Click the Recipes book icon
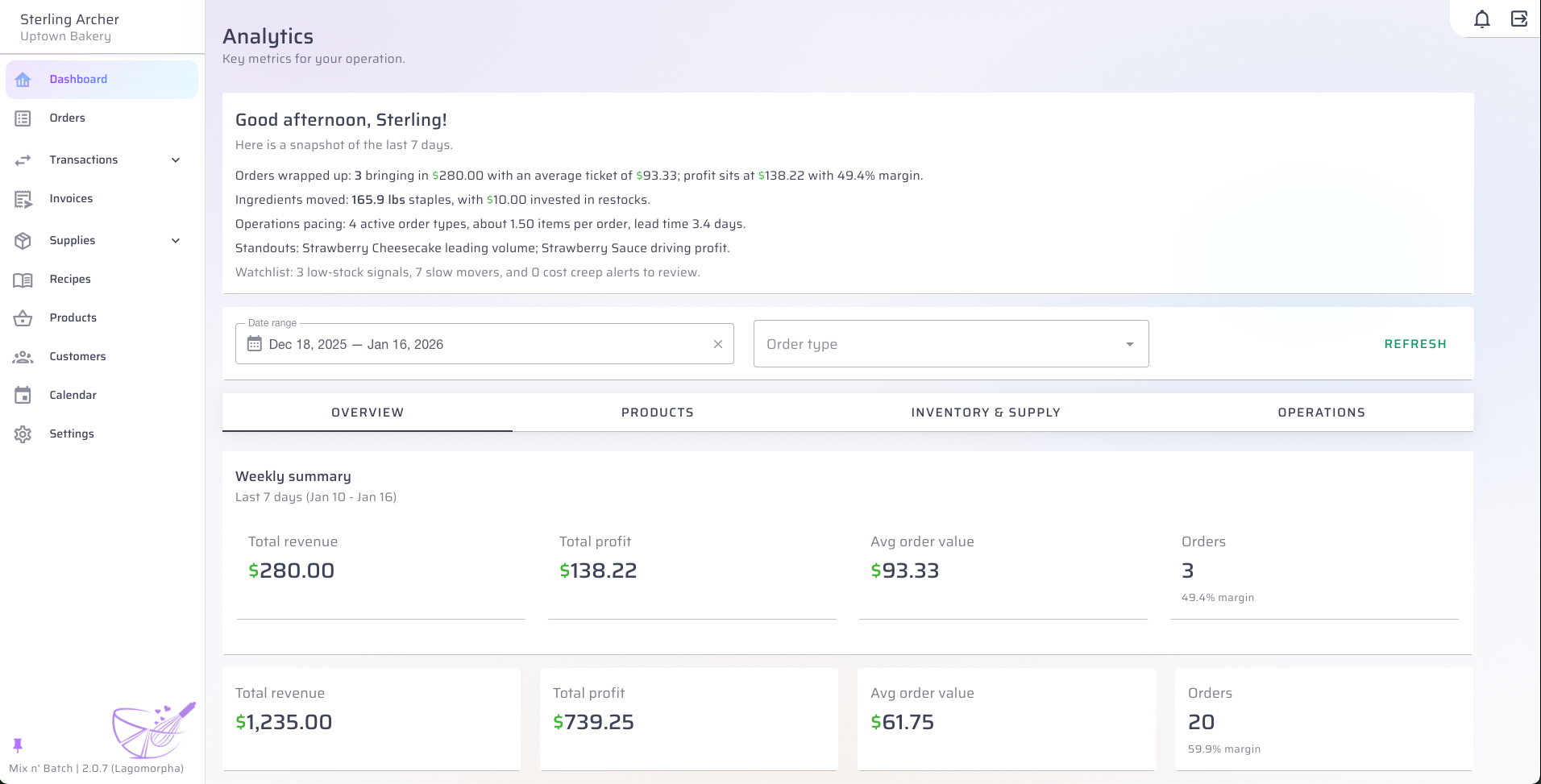1541x784 pixels. (x=23, y=279)
